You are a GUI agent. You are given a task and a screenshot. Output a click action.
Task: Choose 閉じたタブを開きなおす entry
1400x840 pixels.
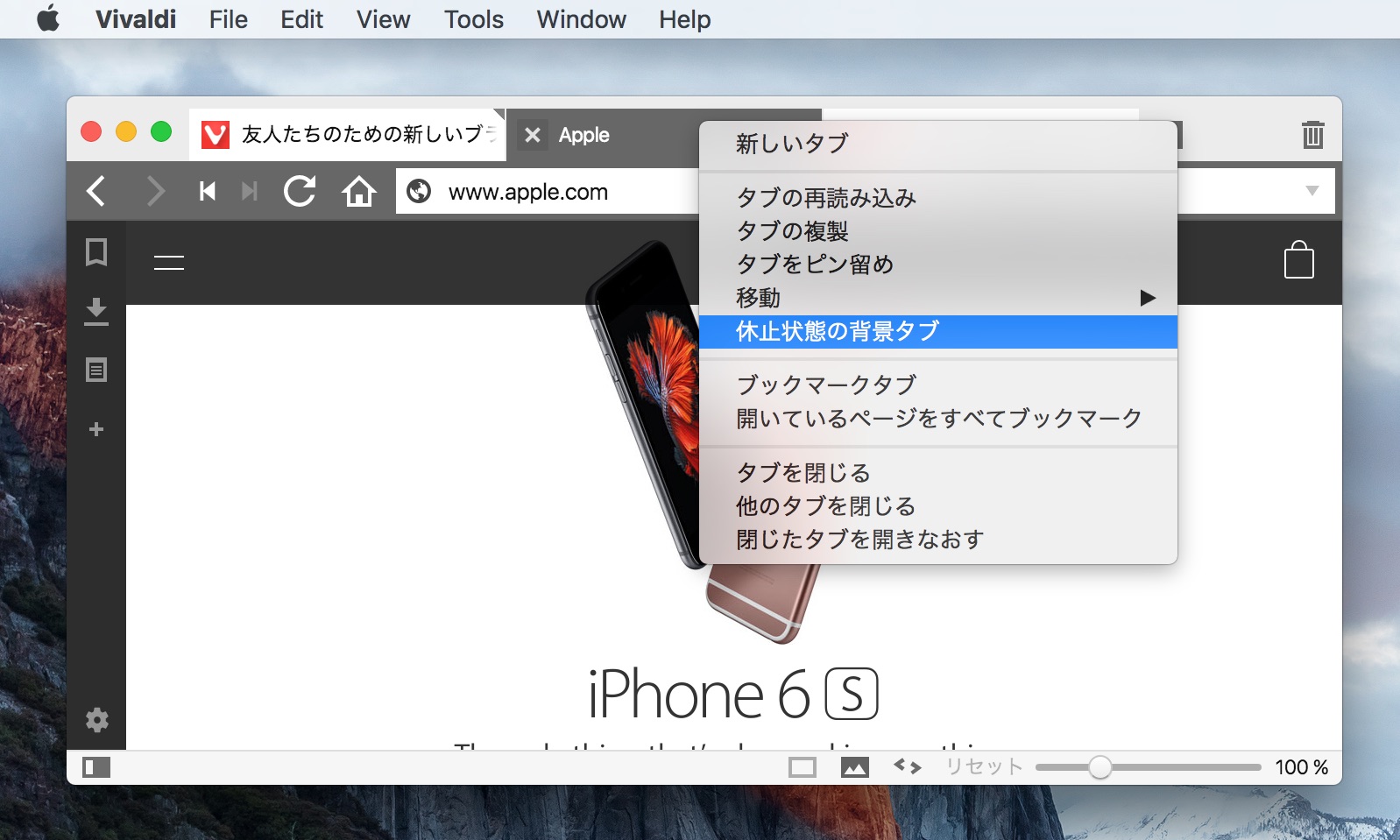point(938,540)
